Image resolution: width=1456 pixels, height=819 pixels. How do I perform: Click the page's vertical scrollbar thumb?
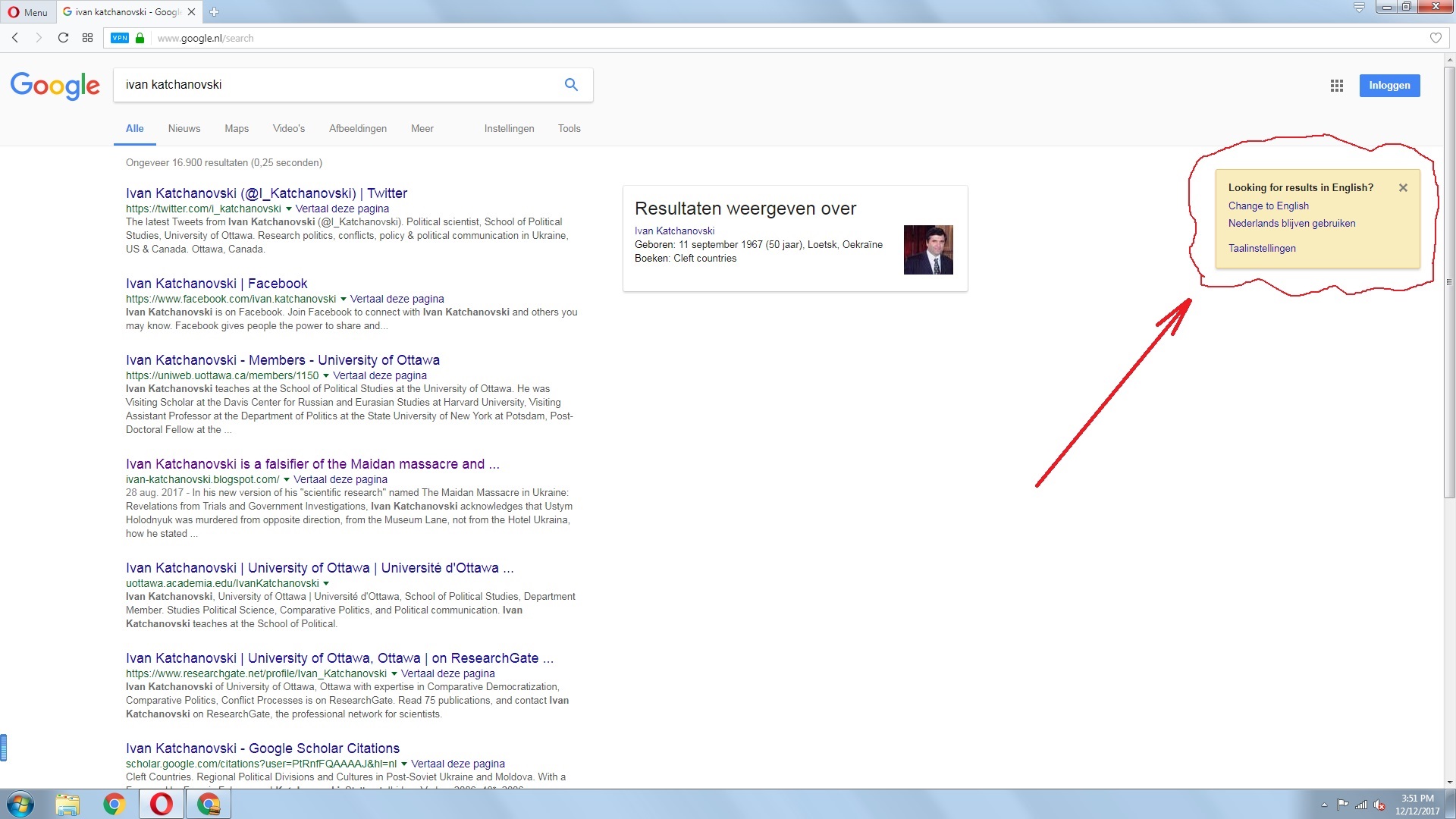(1449, 282)
